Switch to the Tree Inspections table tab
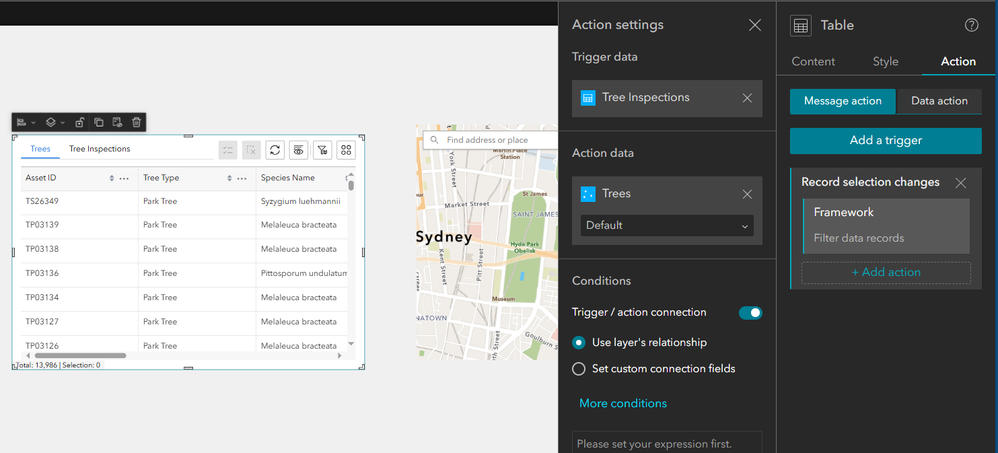Screen dimensions: 998x453 [x=99, y=149]
